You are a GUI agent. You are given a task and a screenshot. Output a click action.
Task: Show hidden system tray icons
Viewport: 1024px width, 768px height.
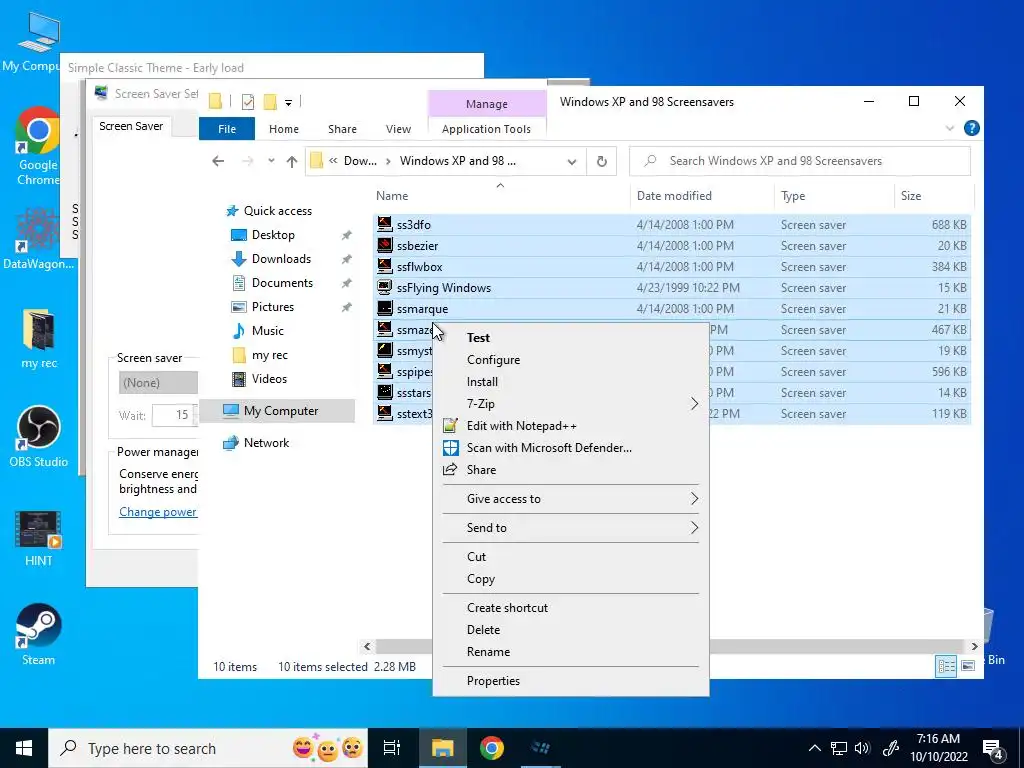pos(814,748)
